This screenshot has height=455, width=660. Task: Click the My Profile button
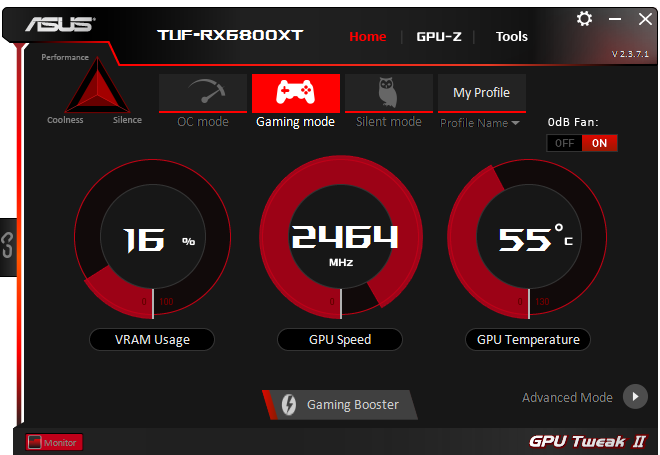(x=482, y=93)
